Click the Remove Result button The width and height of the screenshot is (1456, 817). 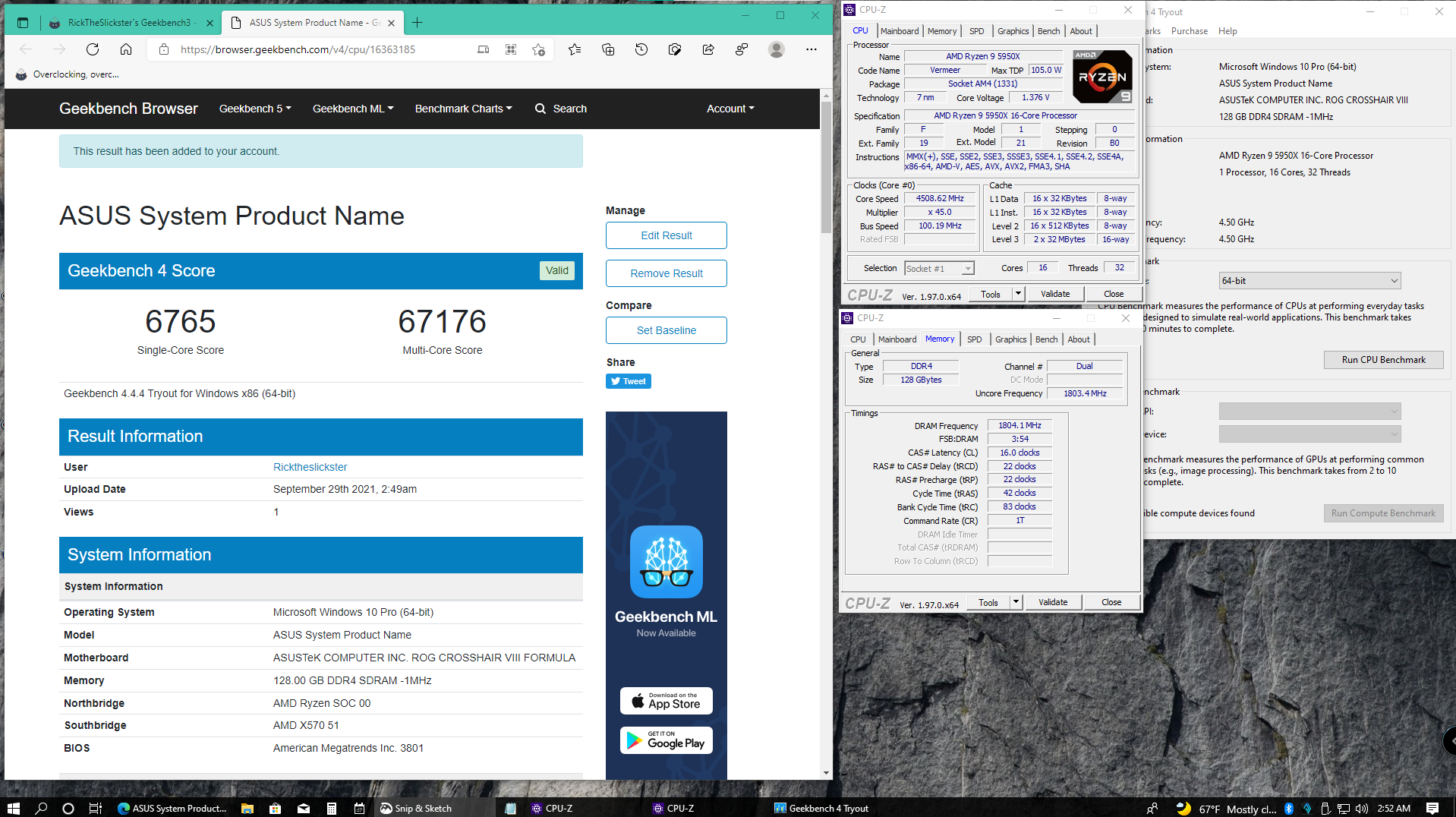[x=667, y=273]
